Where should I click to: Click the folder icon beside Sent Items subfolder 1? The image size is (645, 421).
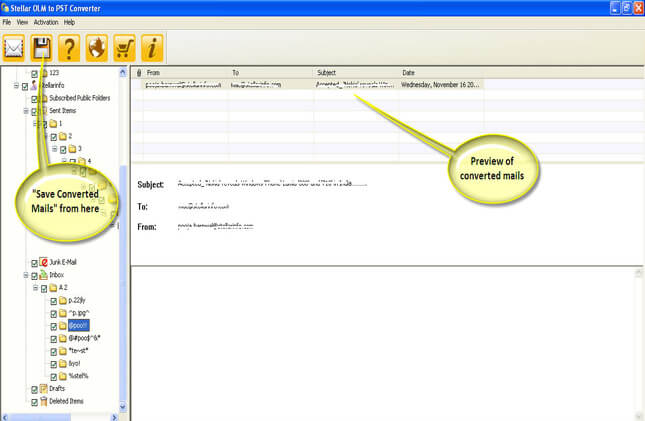click(x=53, y=123)
